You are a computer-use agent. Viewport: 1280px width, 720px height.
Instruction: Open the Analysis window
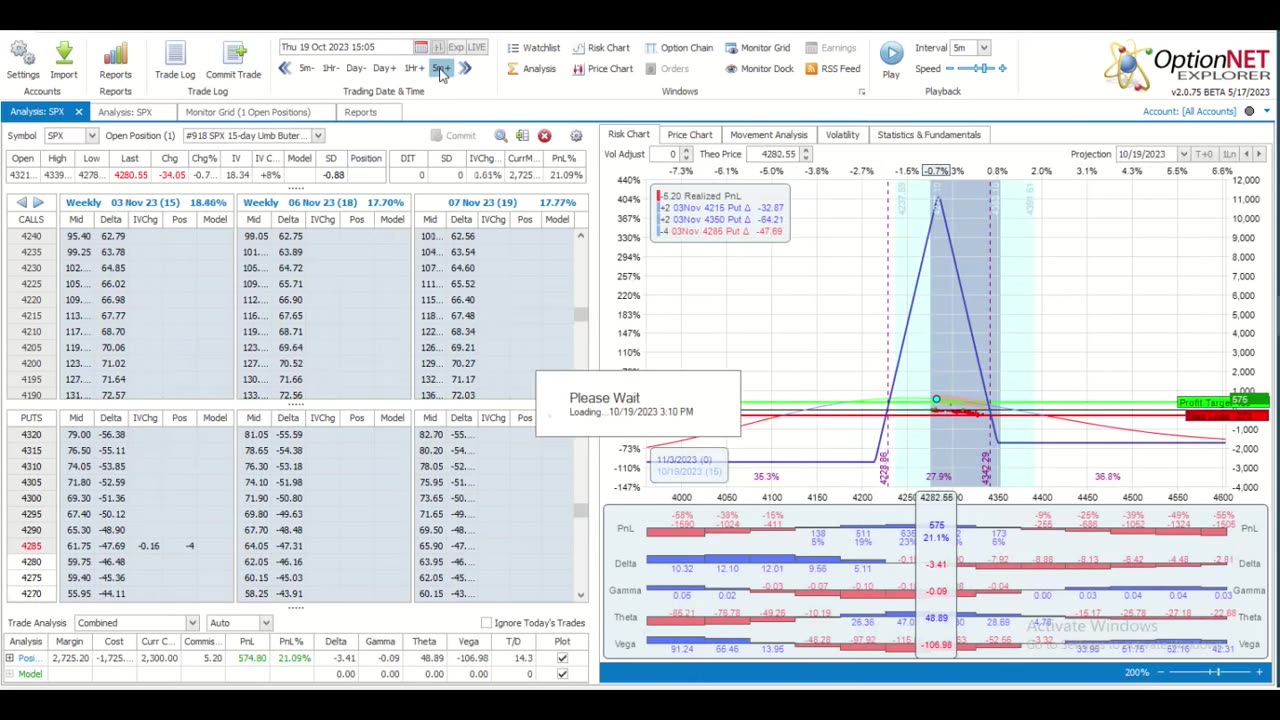point(531,69)
